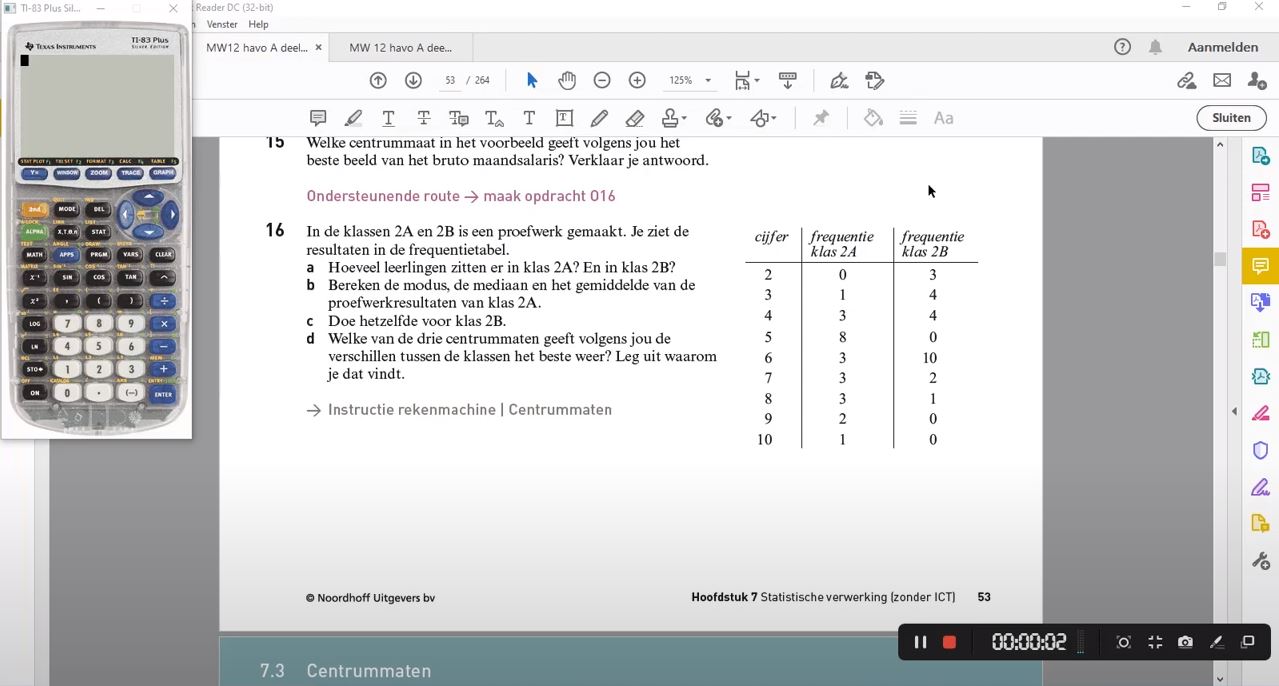The height and width of the screenshot is (686, 1279).
Task: Open notifications bell
Action: point(1155,47)
